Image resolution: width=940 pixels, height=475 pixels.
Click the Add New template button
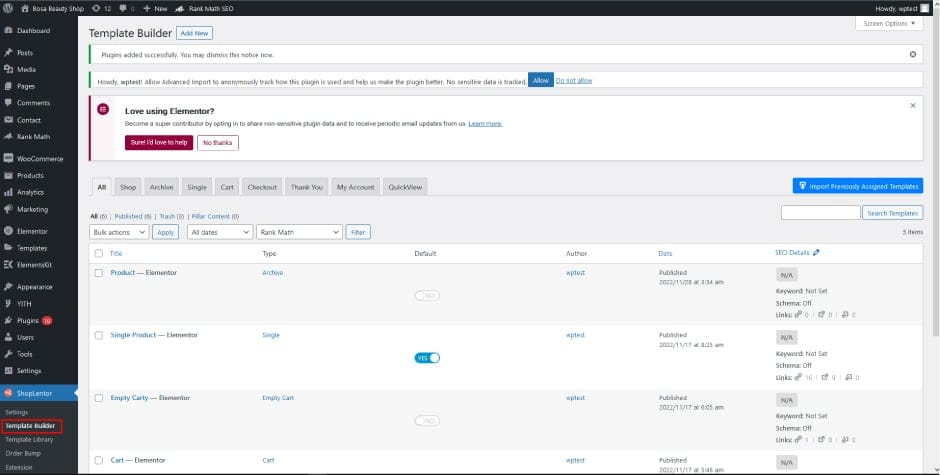pyautogui.click(x=194, y=34)
